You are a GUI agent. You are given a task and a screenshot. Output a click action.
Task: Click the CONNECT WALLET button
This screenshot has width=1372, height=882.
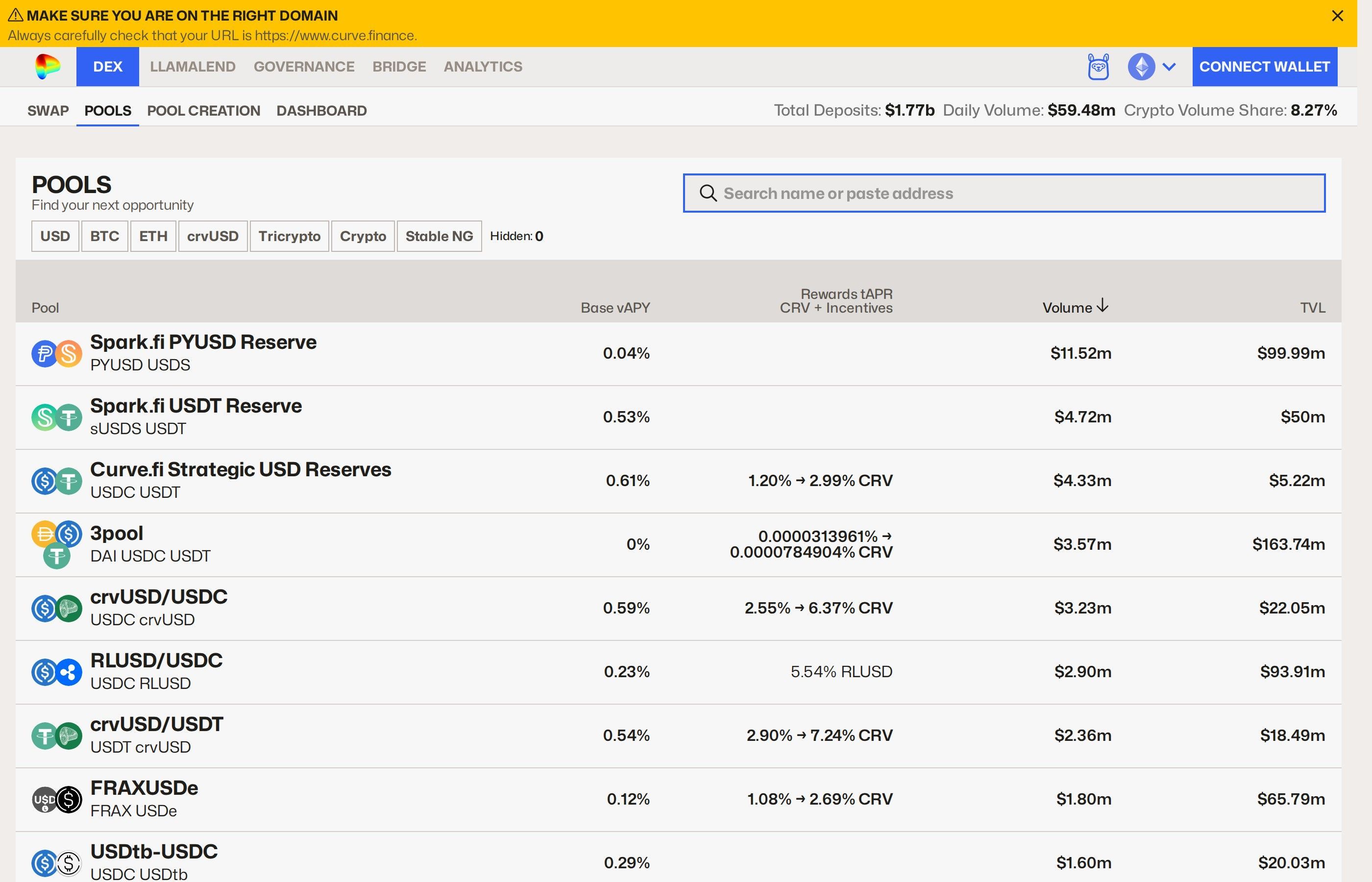(1265, 67)
